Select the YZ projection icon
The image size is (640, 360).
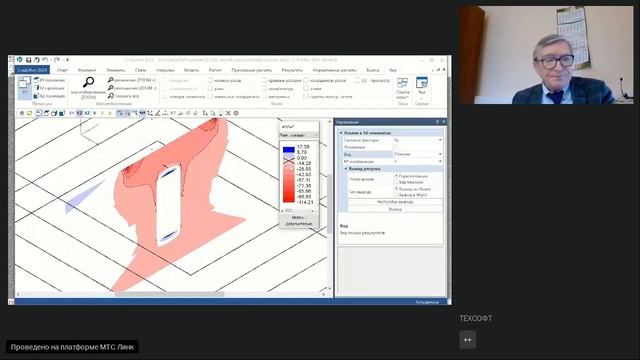coord(36,88)
